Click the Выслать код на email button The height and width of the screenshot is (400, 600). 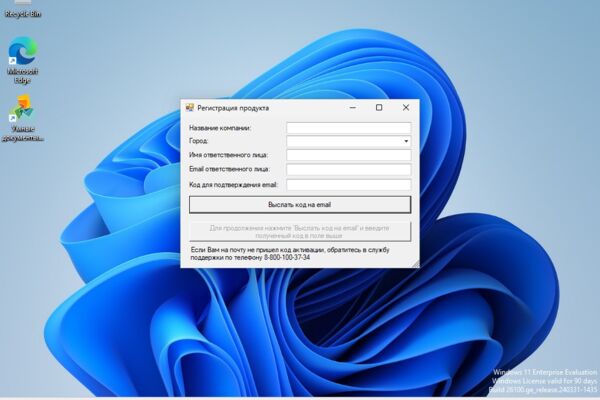300,205
